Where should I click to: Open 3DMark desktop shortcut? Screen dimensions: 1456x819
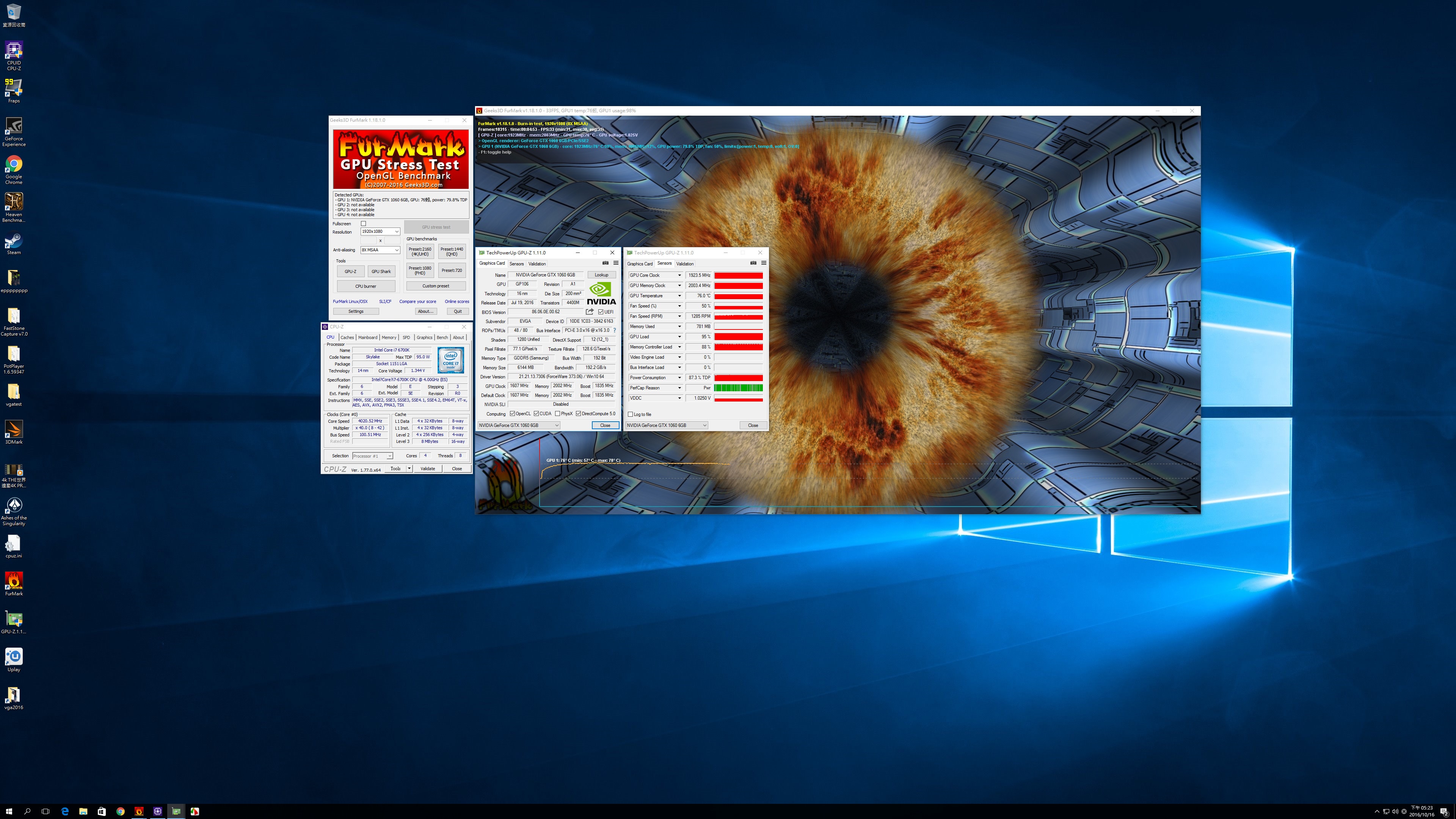point(14,432)
